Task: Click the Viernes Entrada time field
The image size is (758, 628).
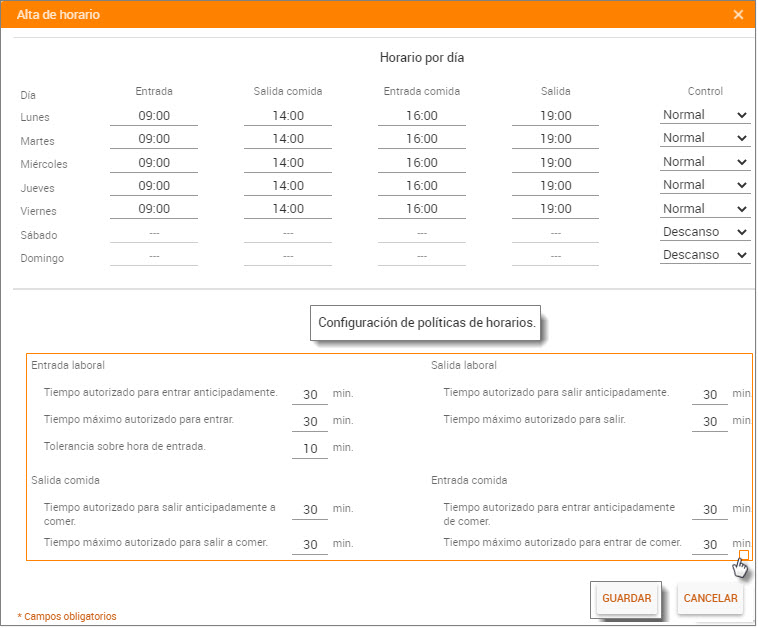Action: (x=154, y=209)
